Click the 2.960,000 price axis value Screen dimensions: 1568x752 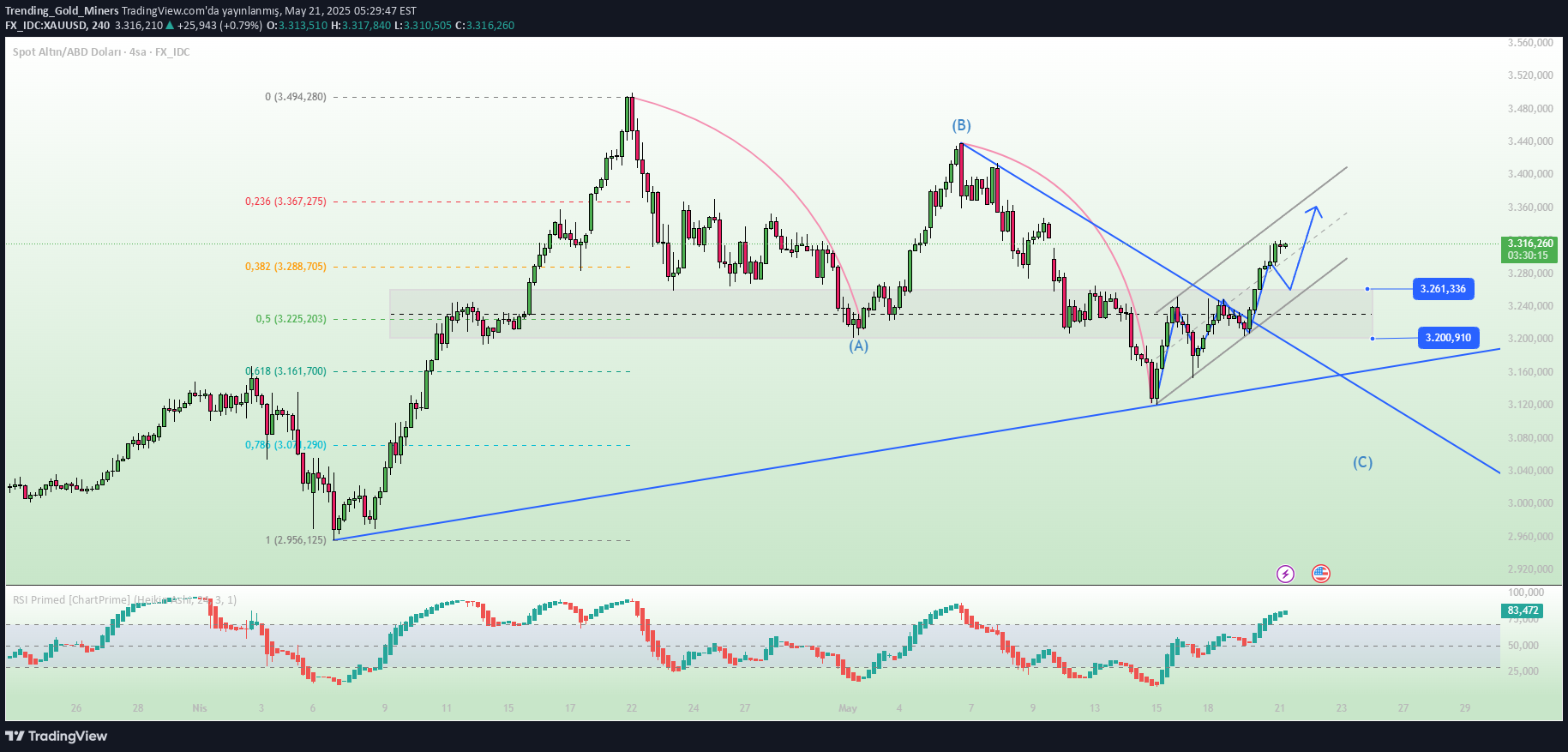pos(1530,537)
